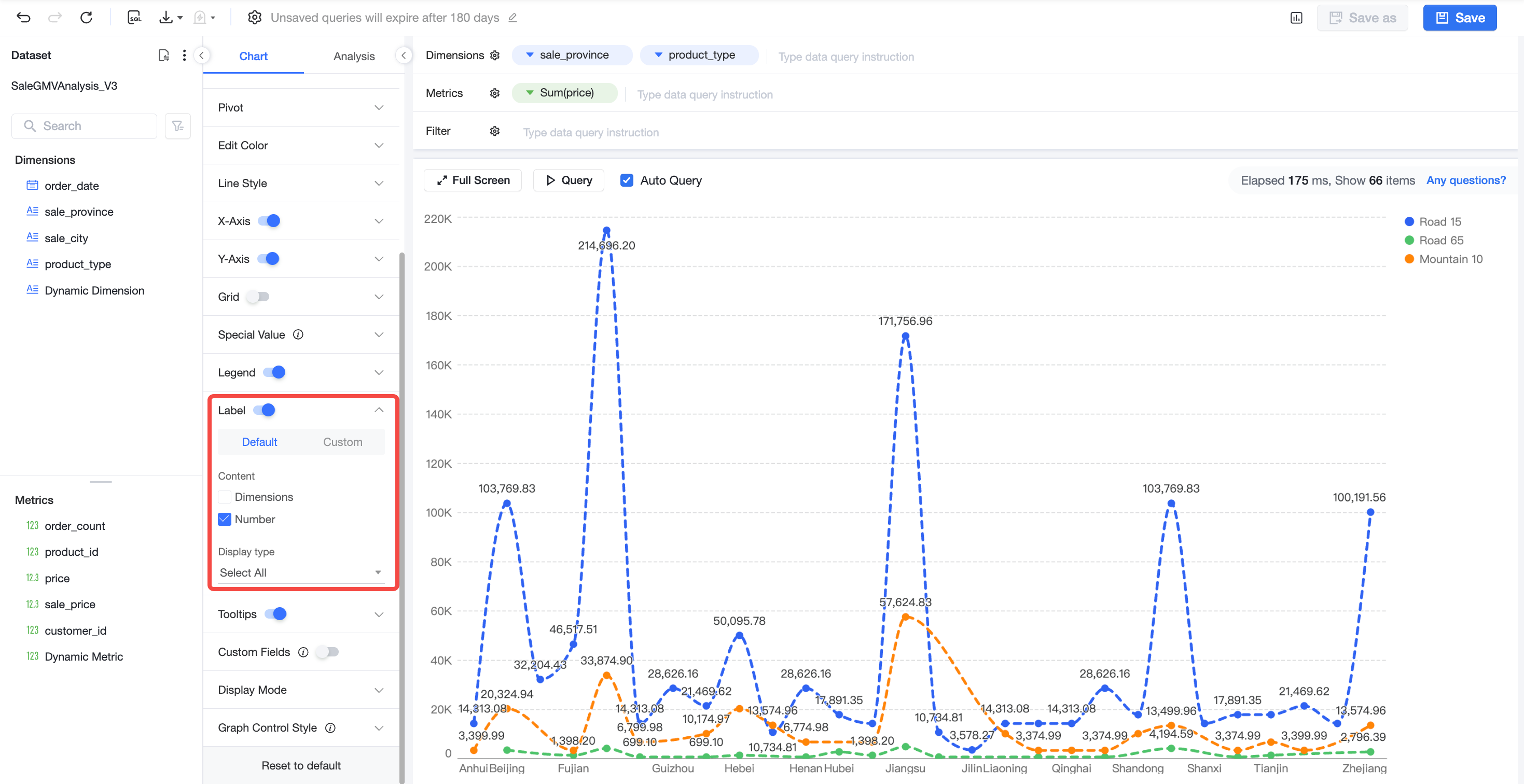The image size is (1524, 784).
Task: Select the Custom label tab
Action: (342, 442)
